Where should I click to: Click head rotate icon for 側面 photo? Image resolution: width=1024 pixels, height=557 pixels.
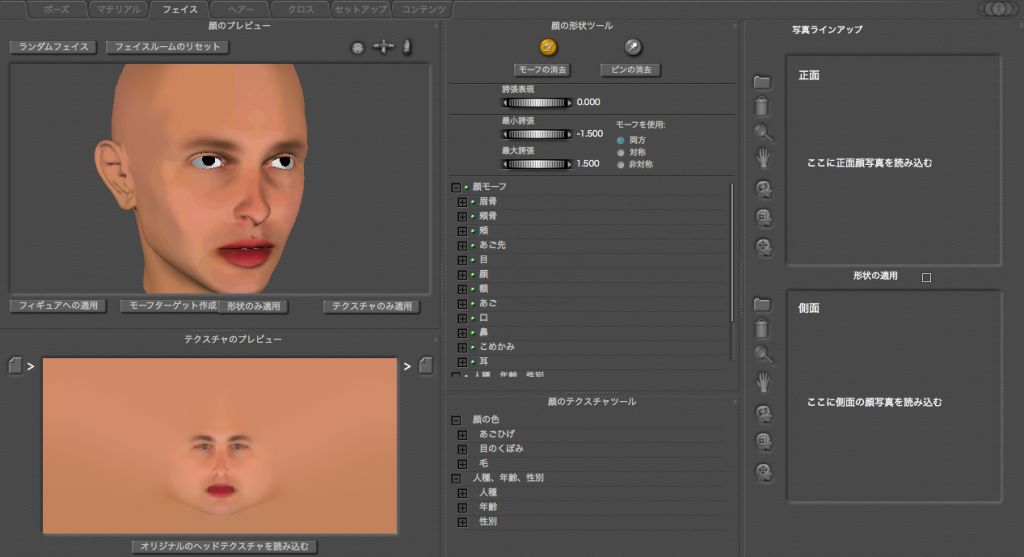point(763,413)
